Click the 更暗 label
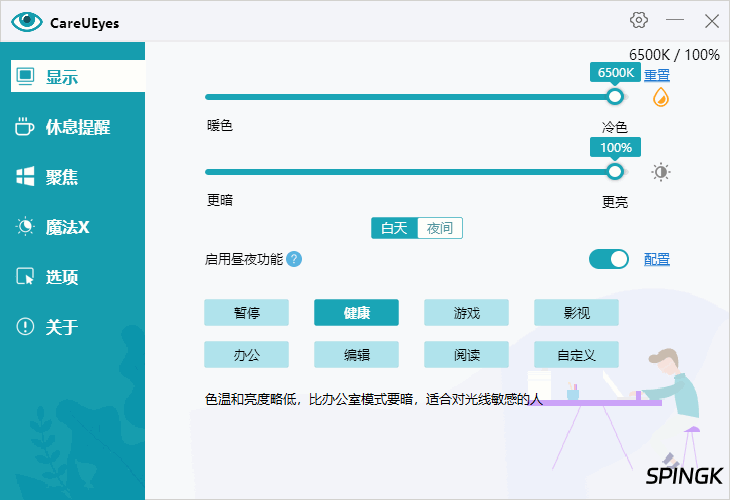This screenshot has width=730, height=500. (x=220, y=200)
